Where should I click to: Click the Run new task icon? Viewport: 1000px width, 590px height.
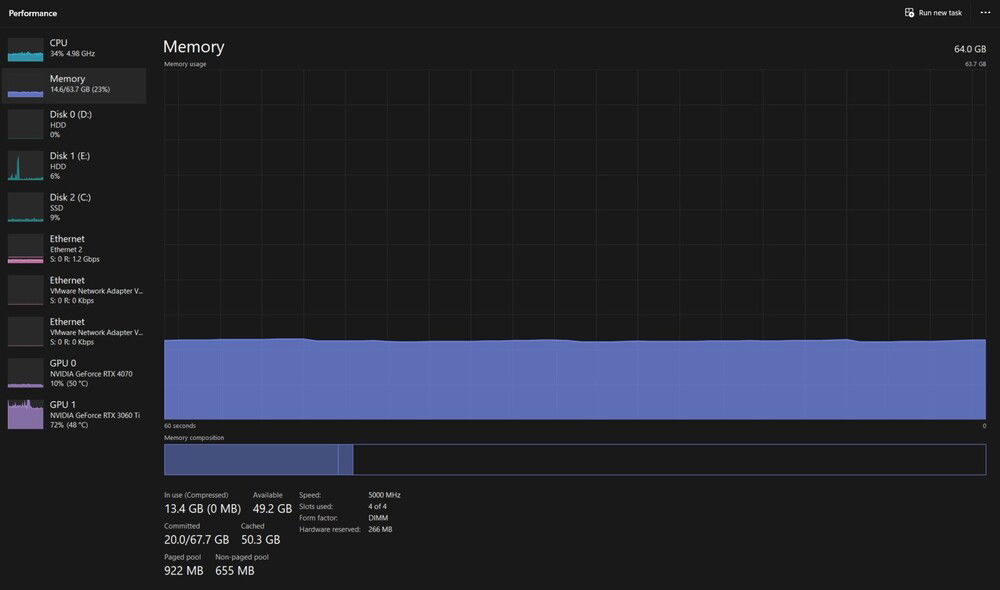pyautogui.click(x=909, y=13)
